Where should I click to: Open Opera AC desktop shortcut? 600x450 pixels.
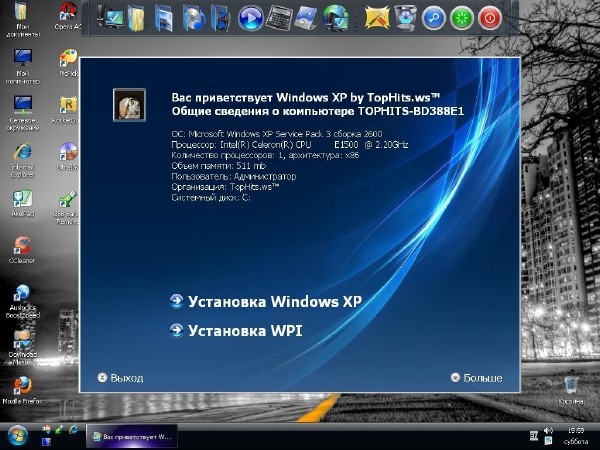coord(69,15)
